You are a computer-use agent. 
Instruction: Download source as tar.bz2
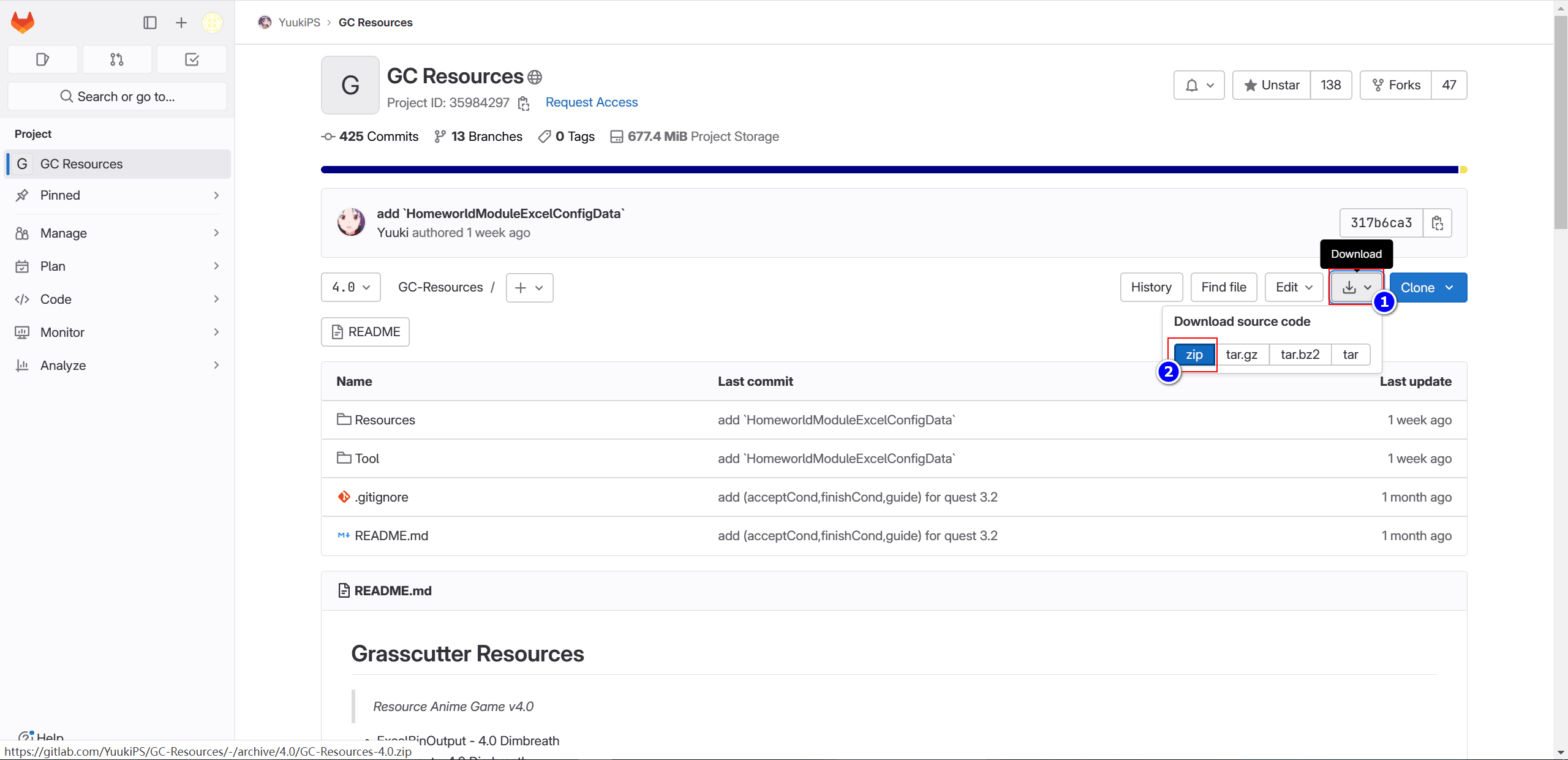tap(1300, 355)
